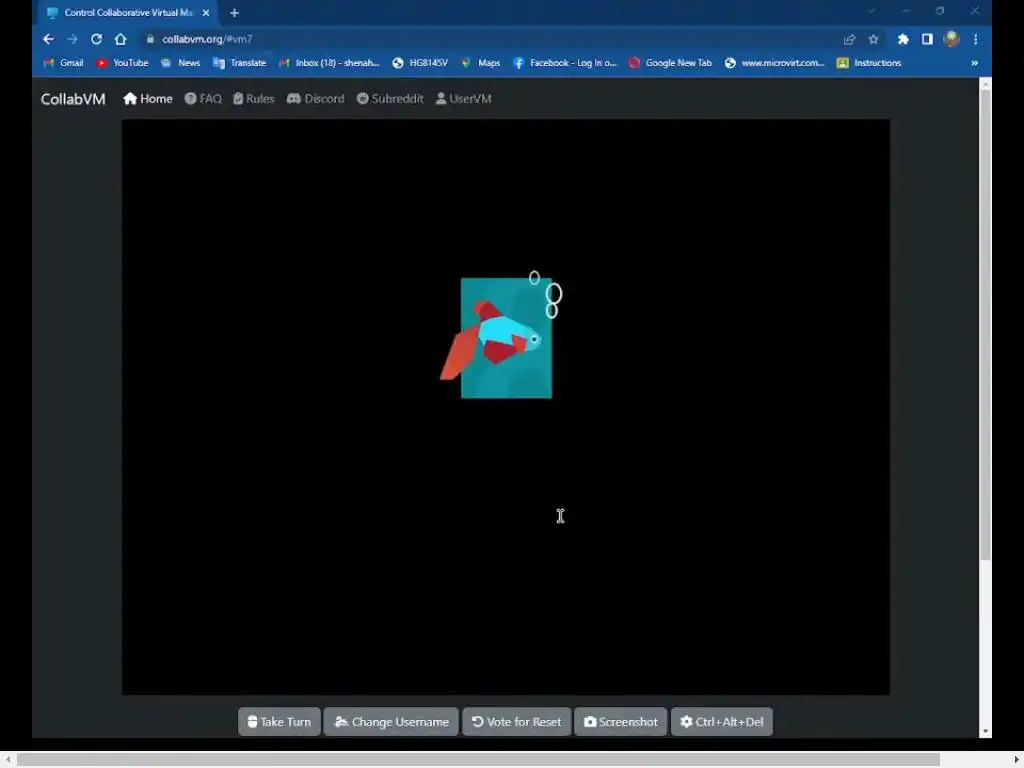
Task: Click the bottom horizontal scrollbar thumb
Action: [x=478, y=760]
